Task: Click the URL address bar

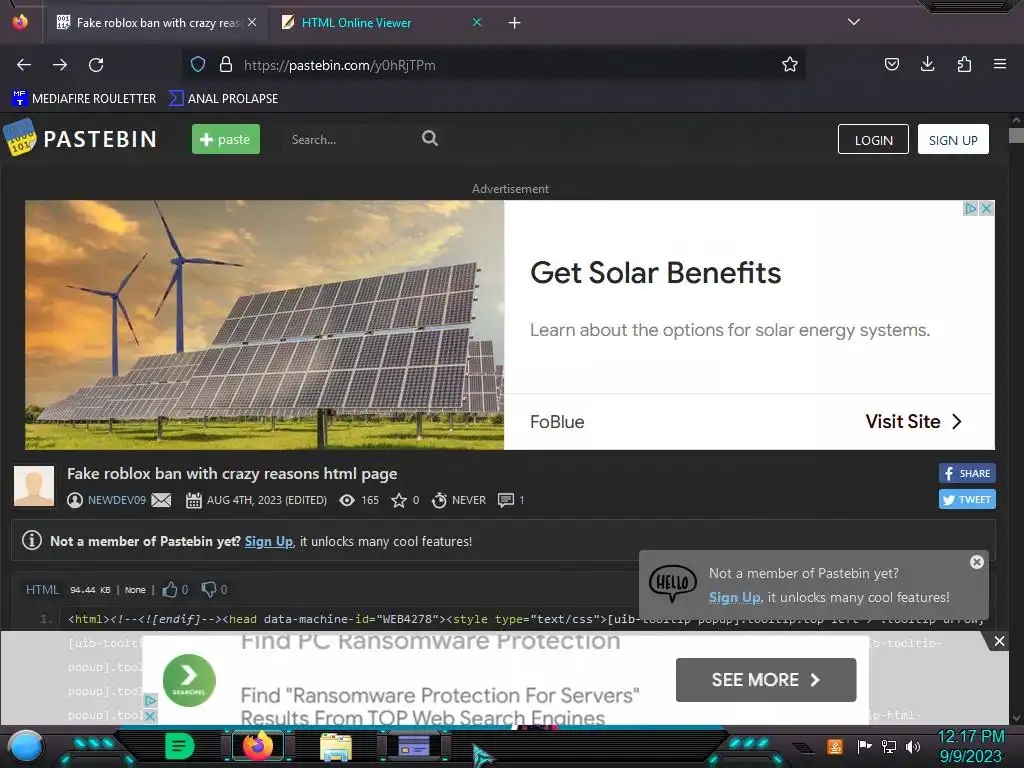Action: [496, 65]
